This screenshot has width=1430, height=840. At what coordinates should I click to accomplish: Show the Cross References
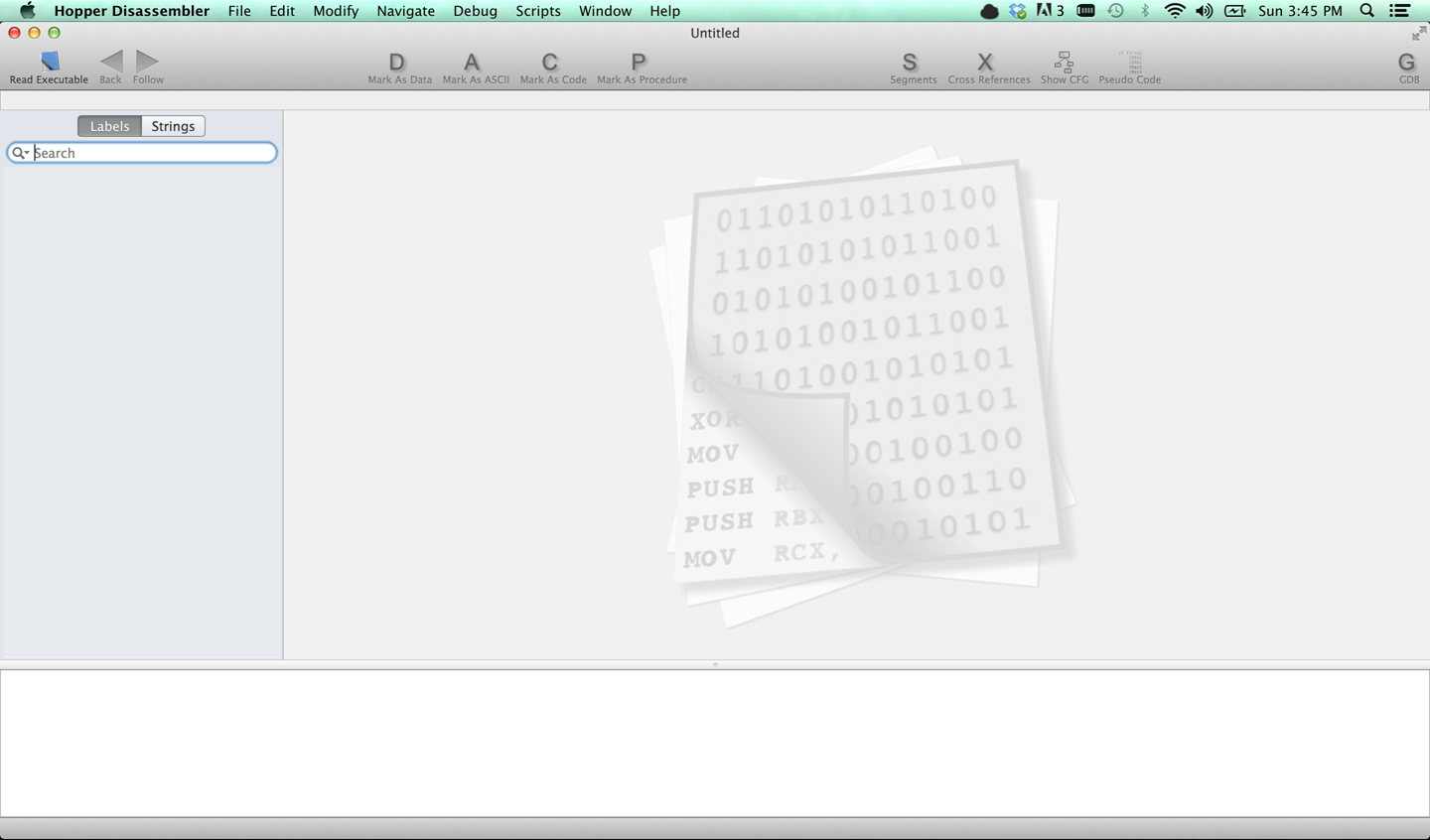985,63
